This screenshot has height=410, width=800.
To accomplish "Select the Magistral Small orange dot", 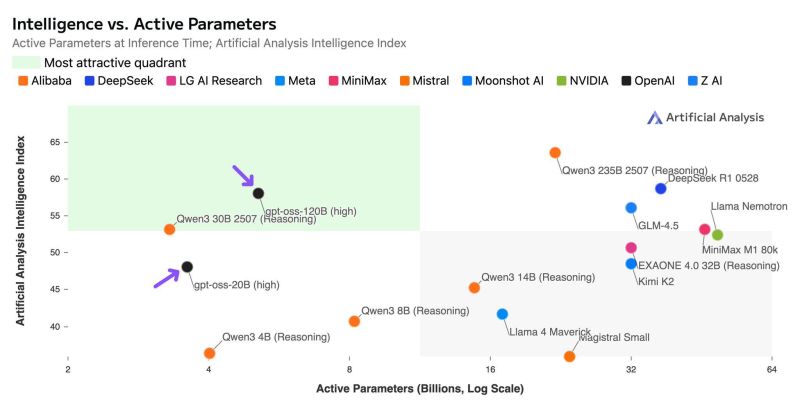I will coord(569,356).
